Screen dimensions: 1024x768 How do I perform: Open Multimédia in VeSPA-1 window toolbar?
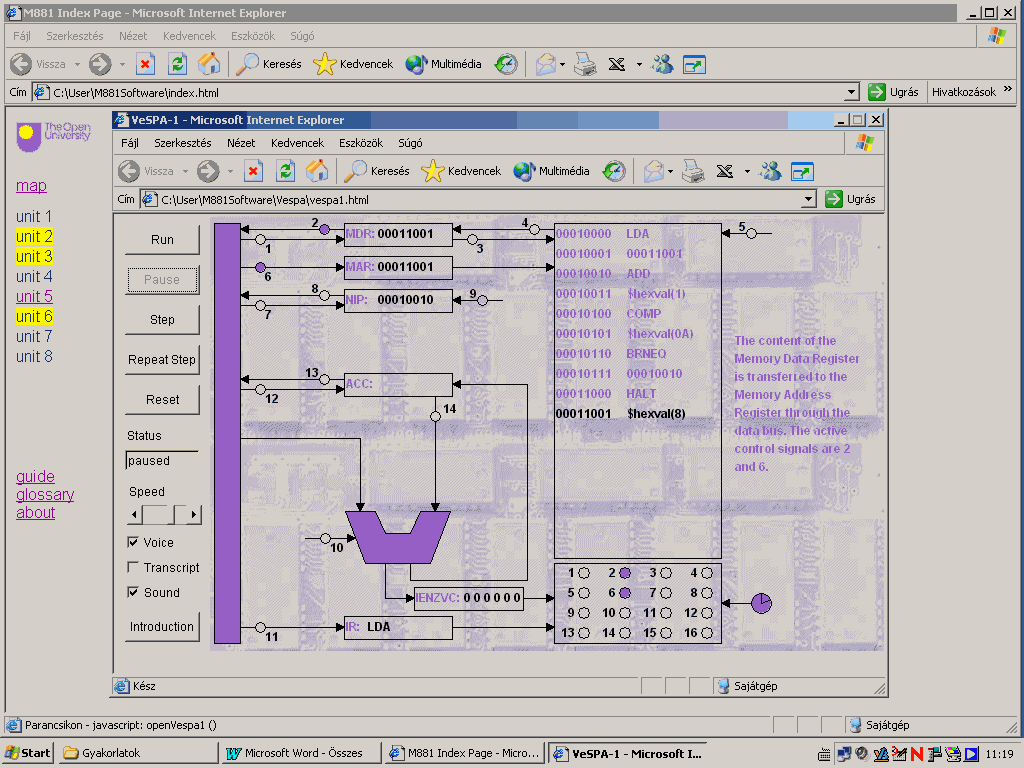point(552,171)
